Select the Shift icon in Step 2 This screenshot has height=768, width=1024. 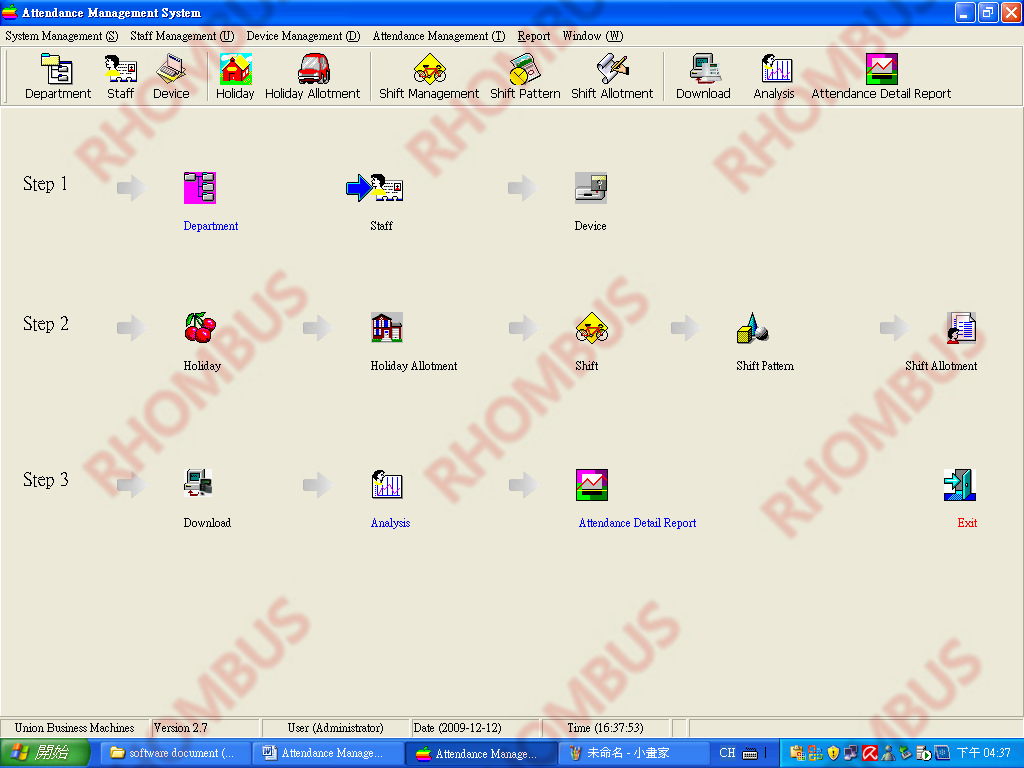pyautogui.click(x=591, y=327)
